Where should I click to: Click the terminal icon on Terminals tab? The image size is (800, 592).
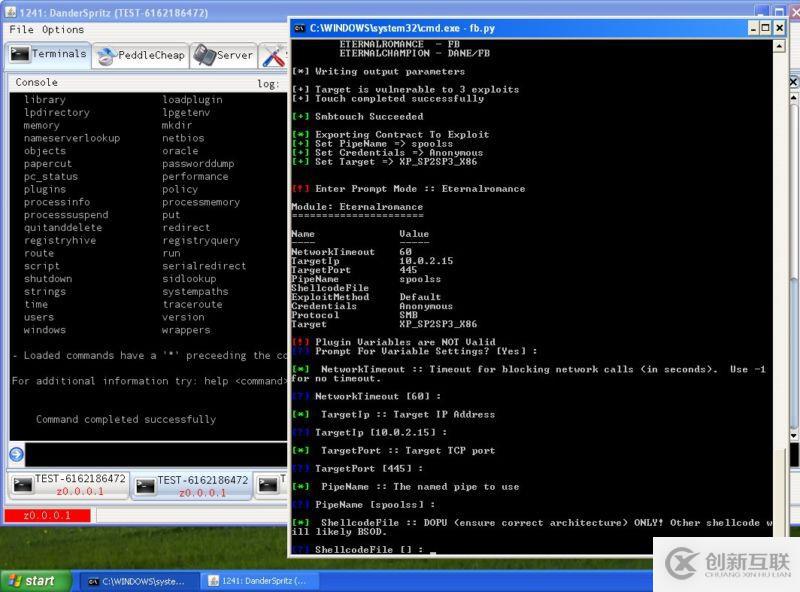(x=20, y=54)
